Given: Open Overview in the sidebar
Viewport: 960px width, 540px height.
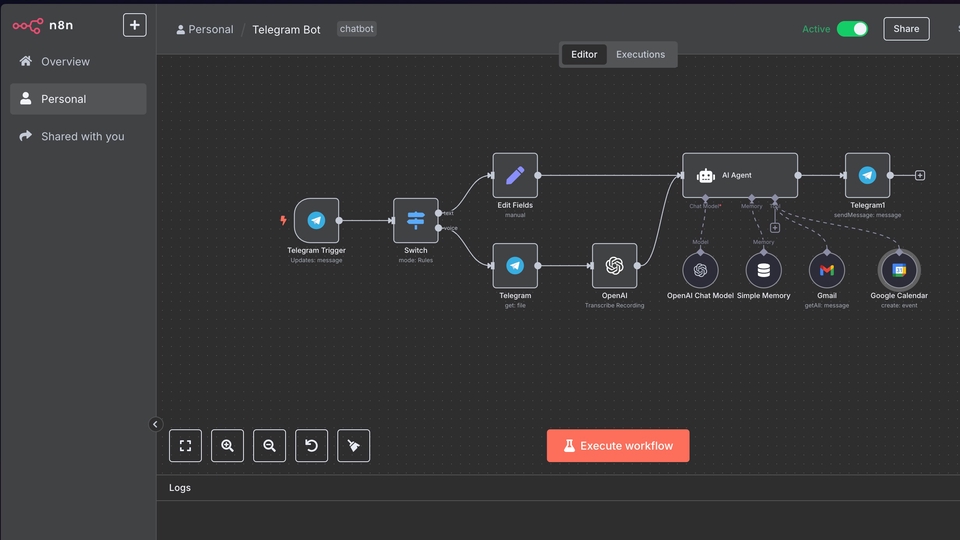Looking at the screenshot, I should (x=65, y=62).
